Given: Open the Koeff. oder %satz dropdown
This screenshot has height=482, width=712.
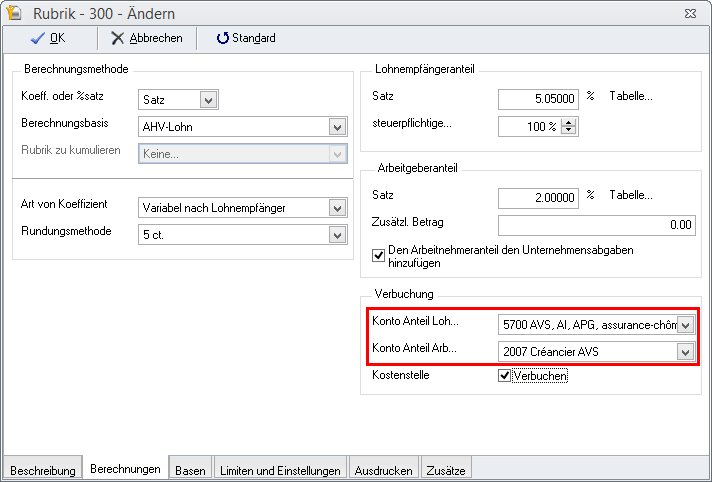Looking at the screenshot, I should point(208,100).
